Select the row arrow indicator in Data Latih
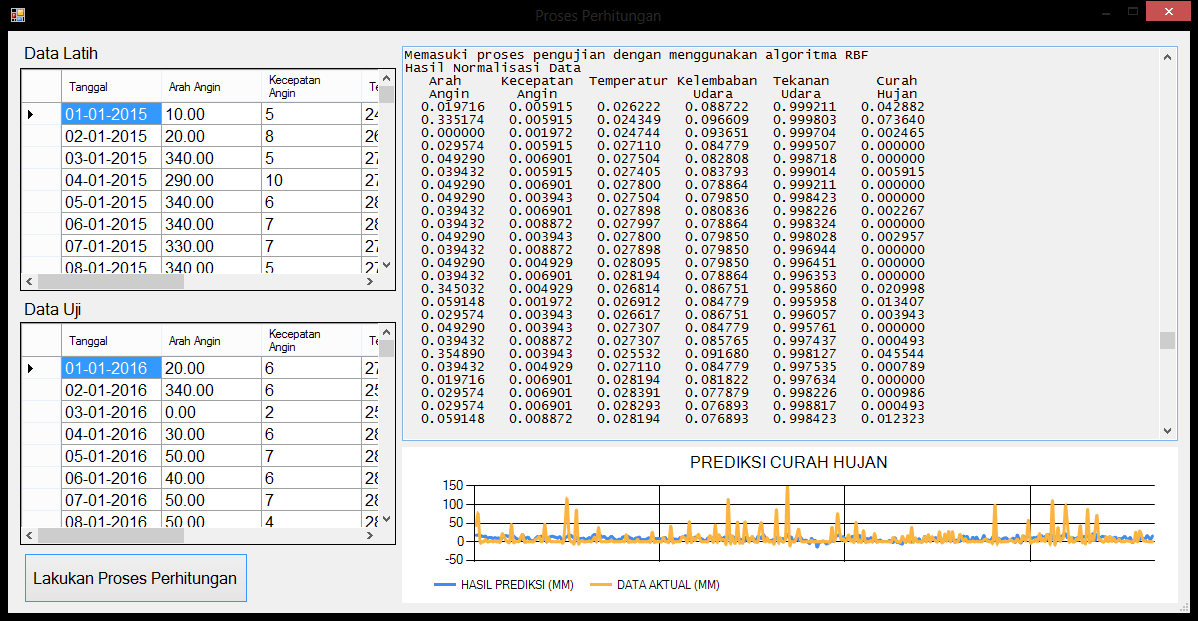This screenshot has width=1198, height=621. tap(31, 114)
